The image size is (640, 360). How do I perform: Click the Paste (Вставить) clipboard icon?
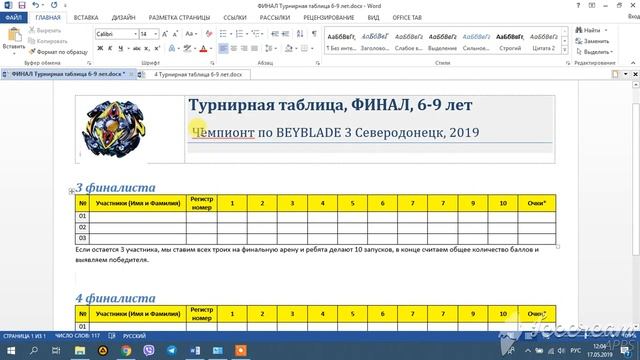(14, 35)
